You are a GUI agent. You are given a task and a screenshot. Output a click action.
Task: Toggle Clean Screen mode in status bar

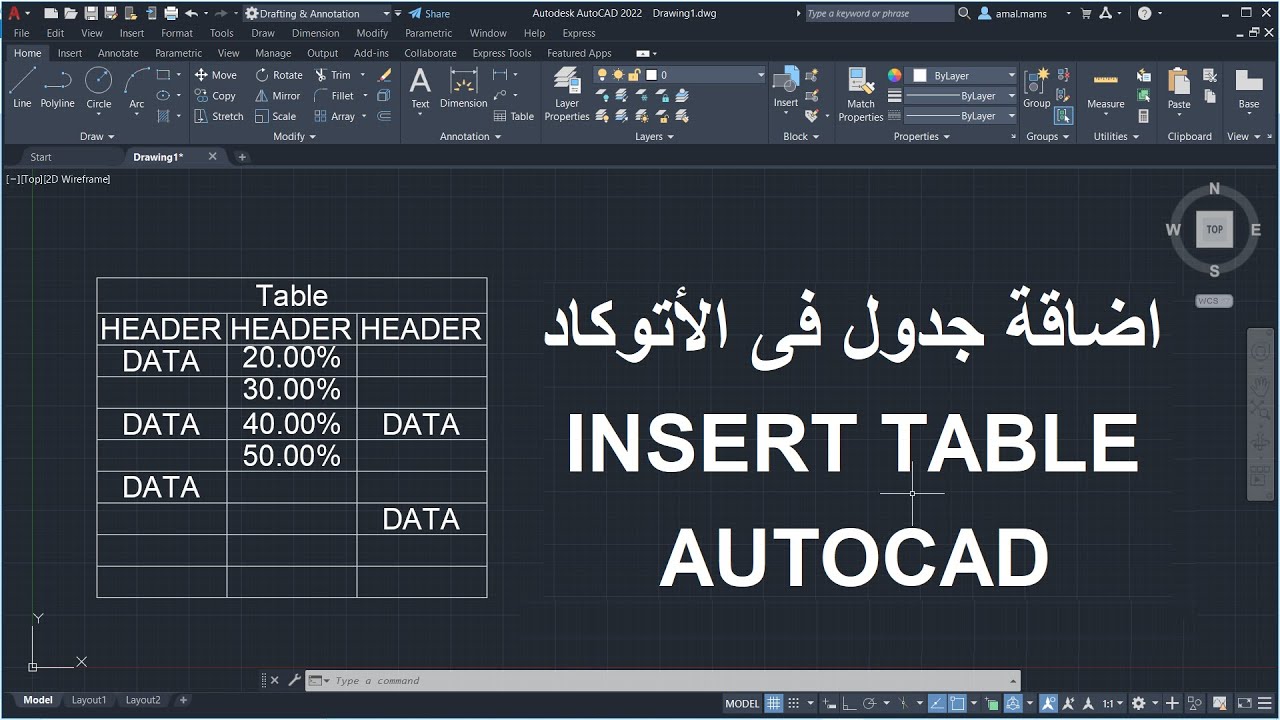pyautogui.click(x=1245, y=703)
